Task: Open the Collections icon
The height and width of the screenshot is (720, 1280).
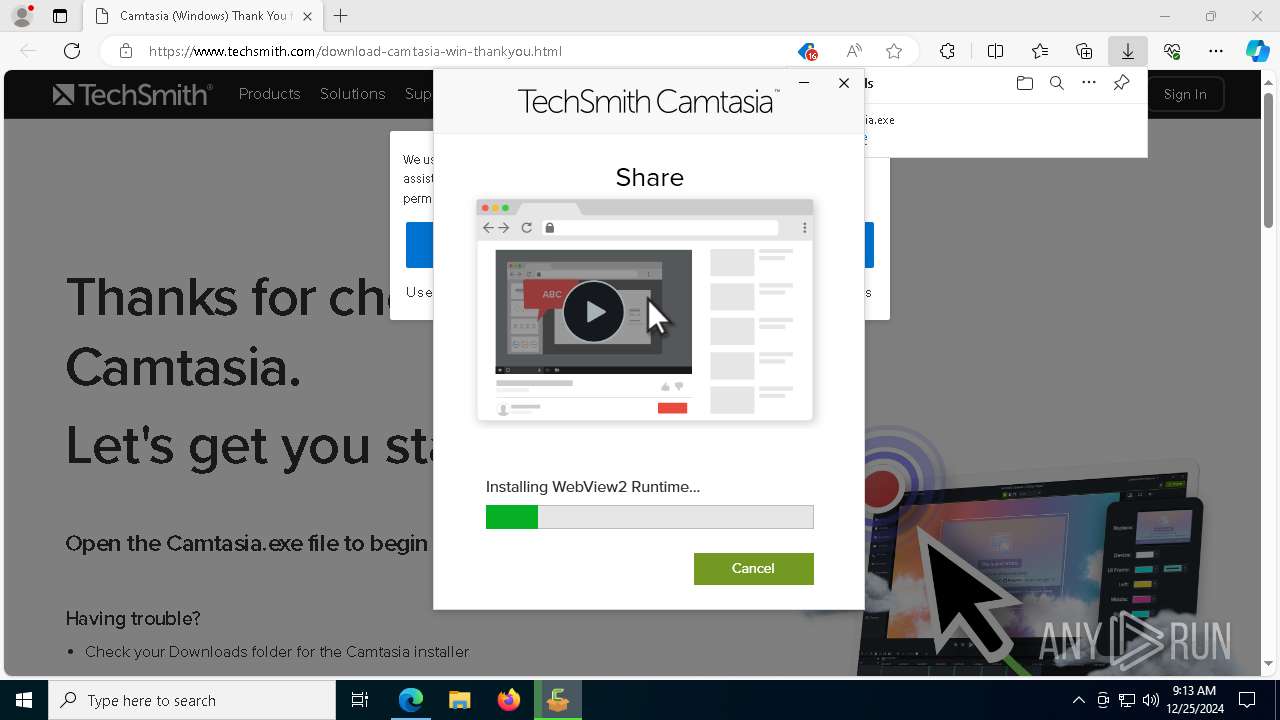Action: [x=1084, y=51]
